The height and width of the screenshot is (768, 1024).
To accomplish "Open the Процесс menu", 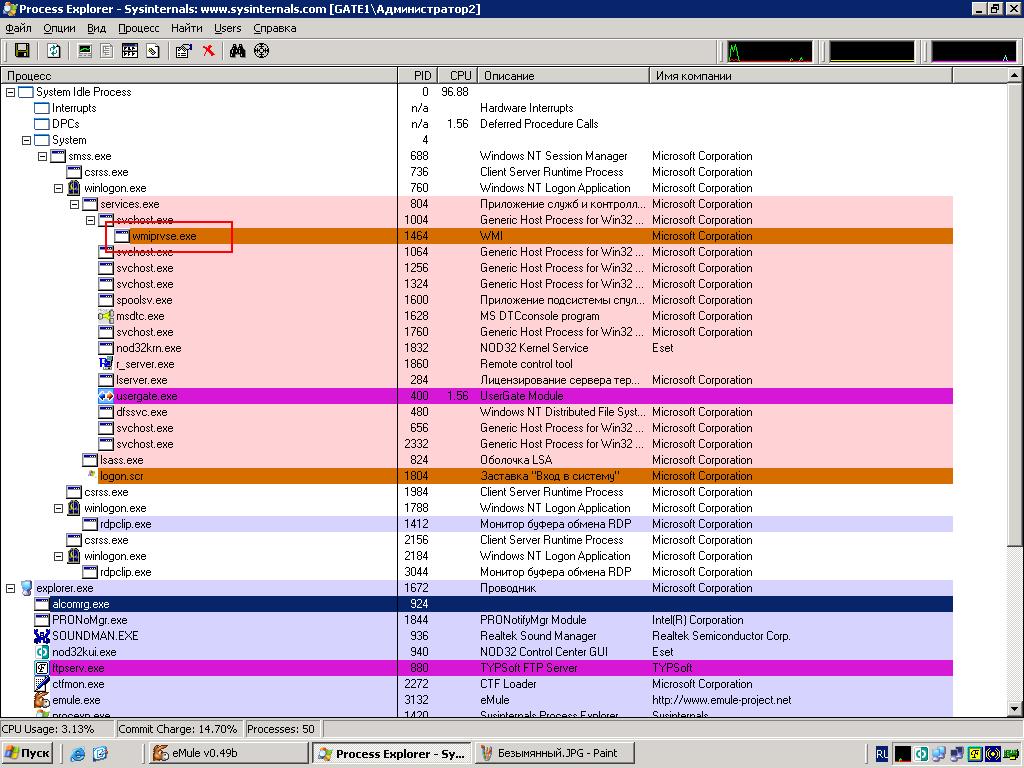I will [138, 28].
